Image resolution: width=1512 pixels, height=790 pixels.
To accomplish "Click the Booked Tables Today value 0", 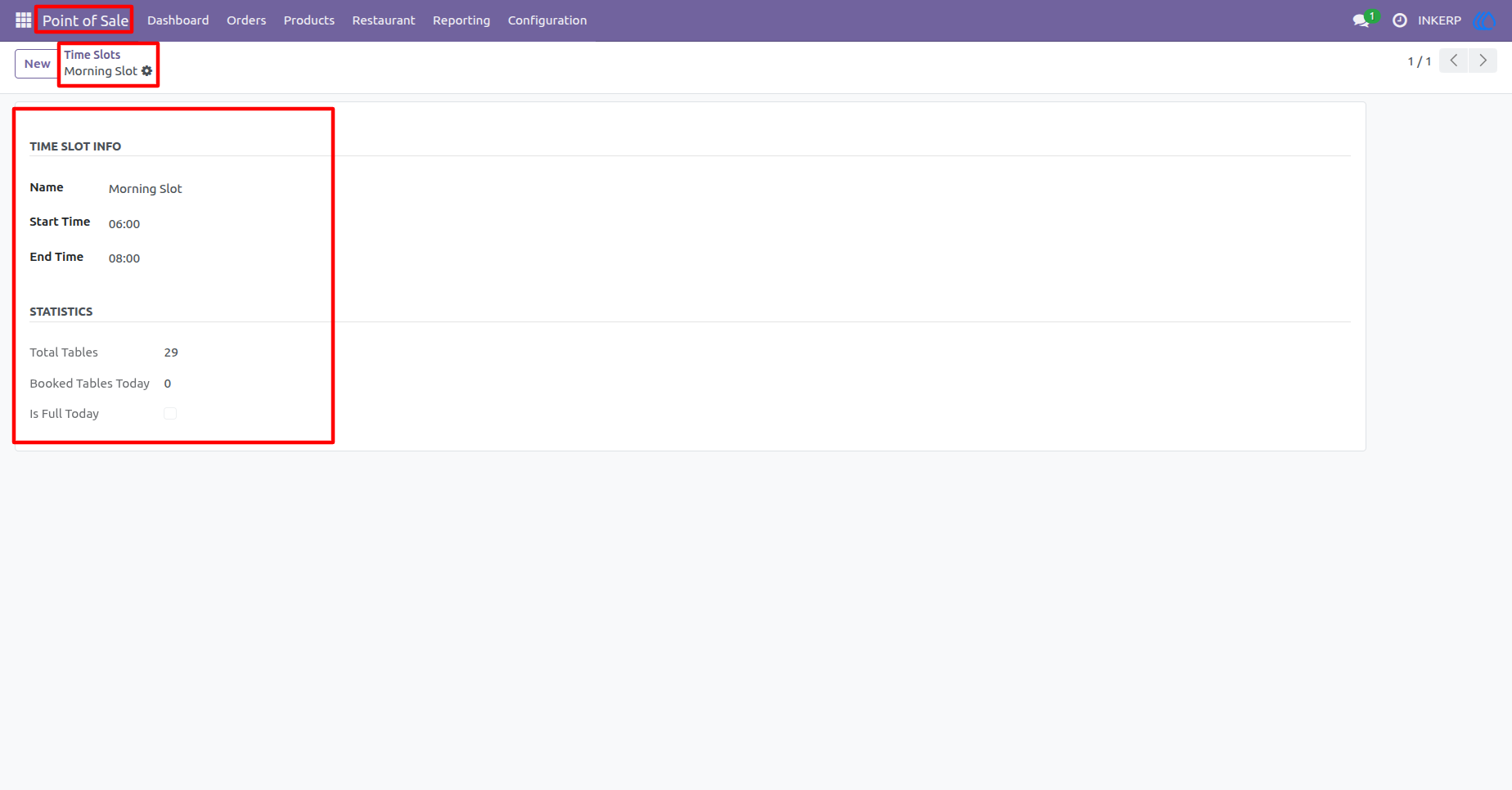I will [168, 384].
